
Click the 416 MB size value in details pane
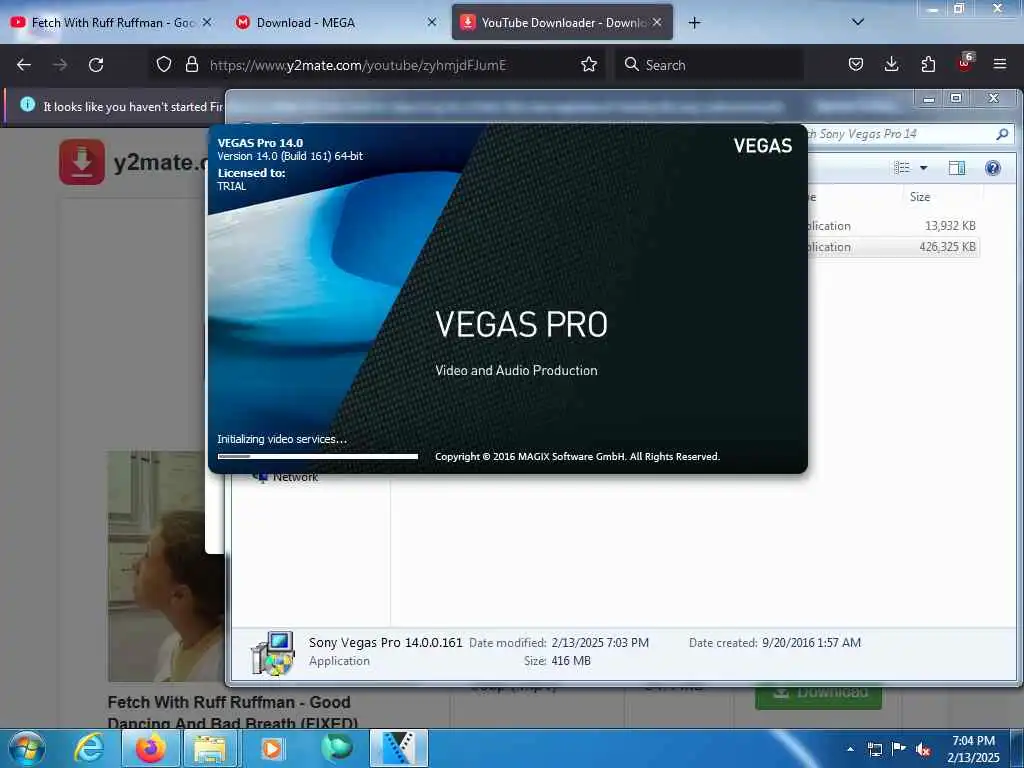571,661
